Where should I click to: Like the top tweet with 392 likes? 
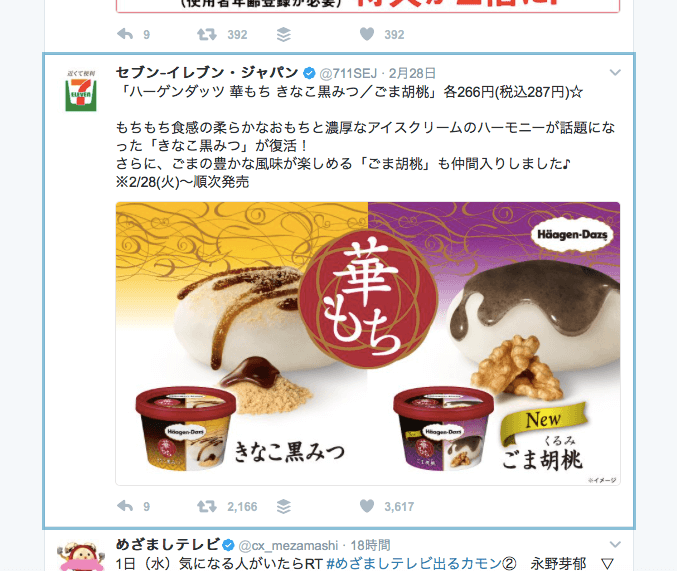367,34
